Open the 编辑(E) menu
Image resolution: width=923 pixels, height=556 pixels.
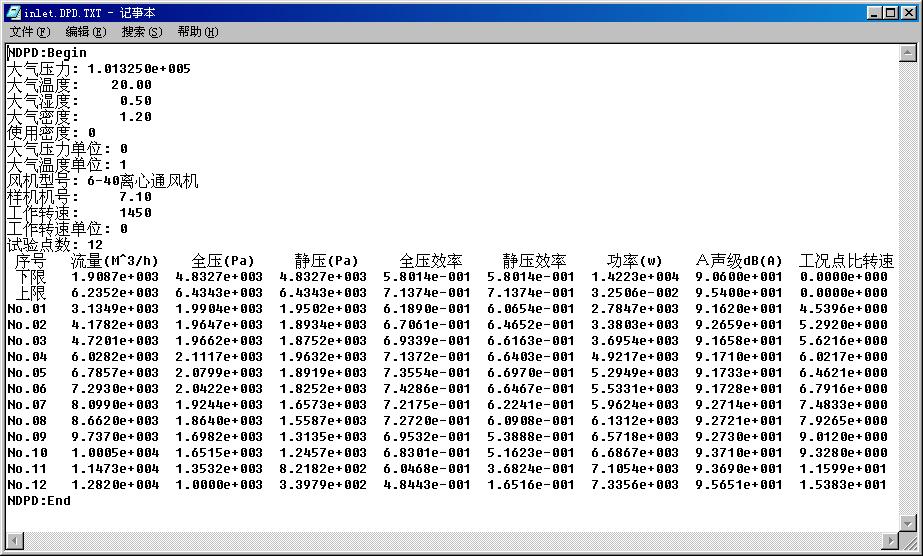[85, 32]
